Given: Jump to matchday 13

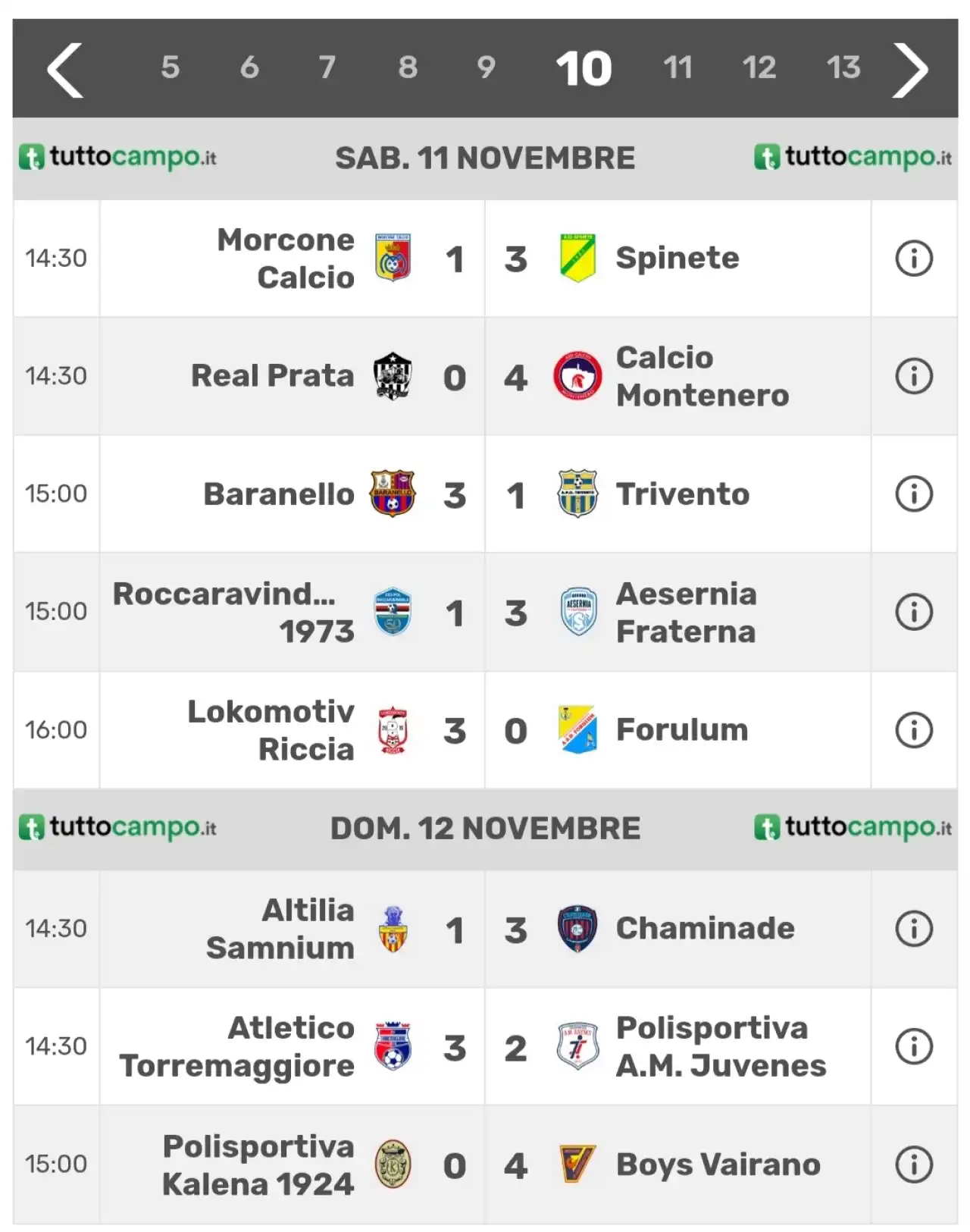Looking at the screenshot, I should 843,67.
